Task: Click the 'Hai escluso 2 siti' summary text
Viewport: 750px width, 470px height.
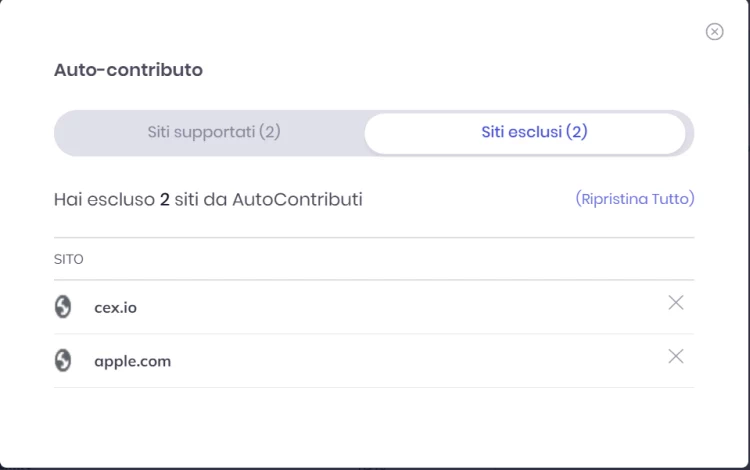Action: [208, 199]
